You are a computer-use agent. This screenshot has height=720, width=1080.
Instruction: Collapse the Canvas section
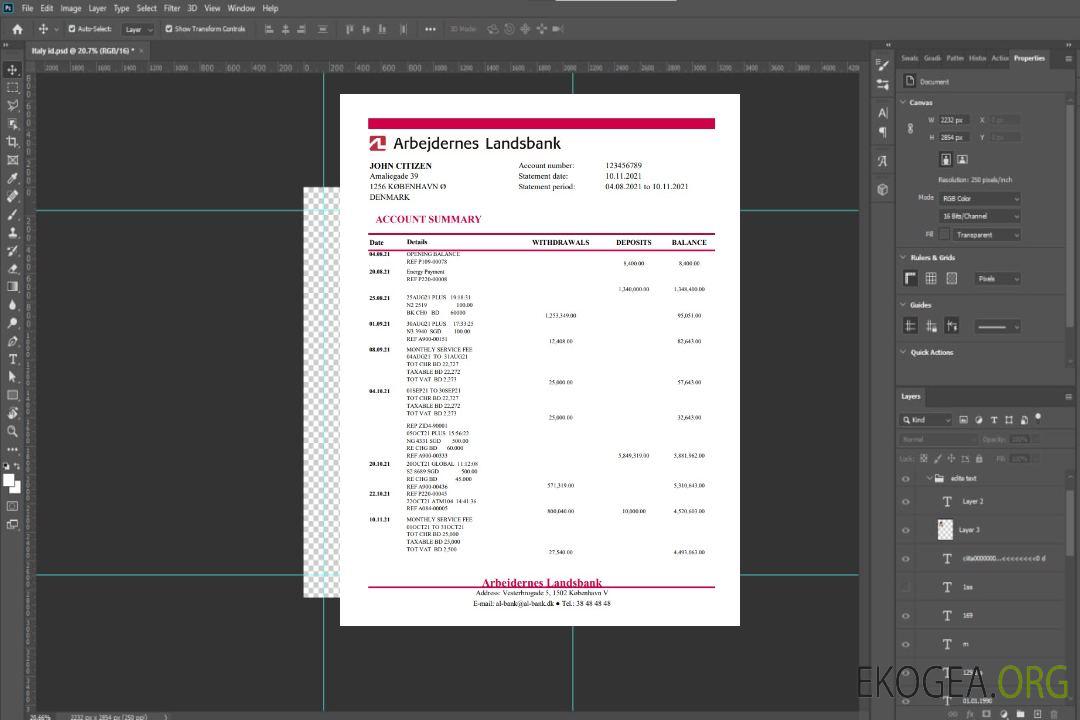[x=904, y=102]
